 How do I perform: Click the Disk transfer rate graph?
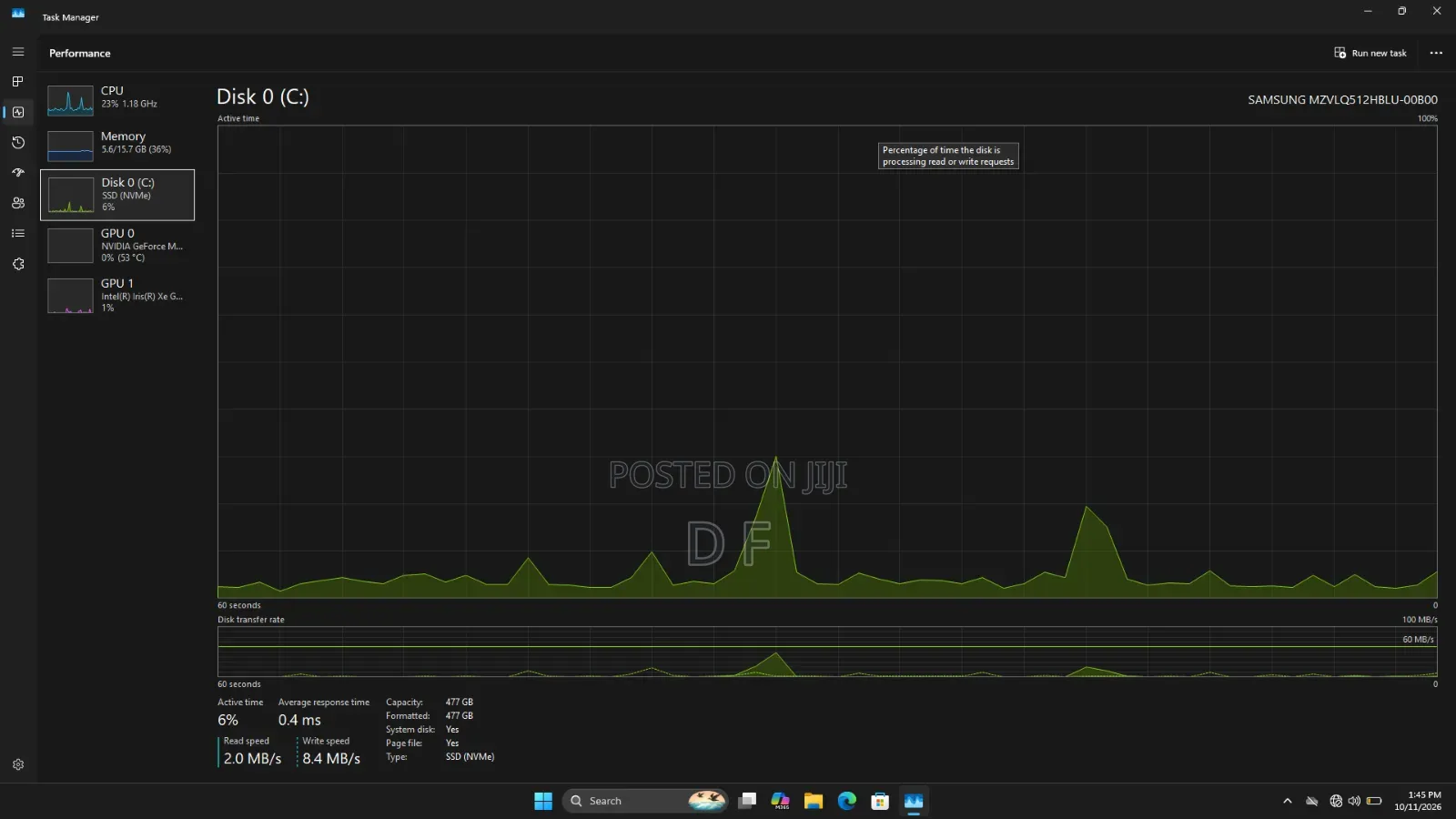(827, 652)
